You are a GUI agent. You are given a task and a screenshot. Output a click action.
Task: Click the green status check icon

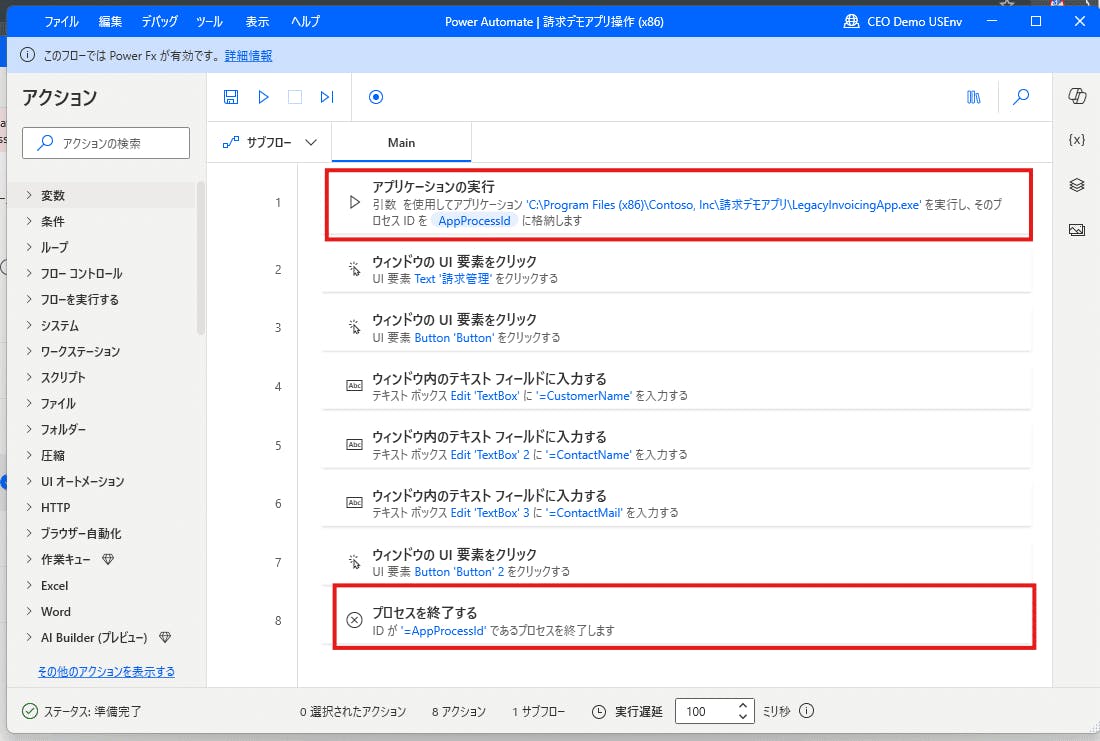coord(29,712)
